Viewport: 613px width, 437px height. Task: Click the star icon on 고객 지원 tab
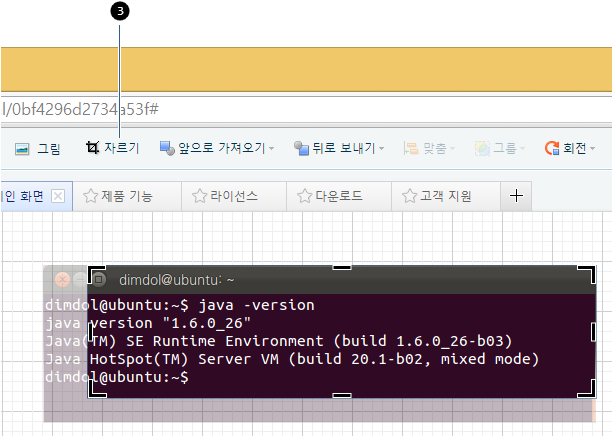click(x=409, y=196)
